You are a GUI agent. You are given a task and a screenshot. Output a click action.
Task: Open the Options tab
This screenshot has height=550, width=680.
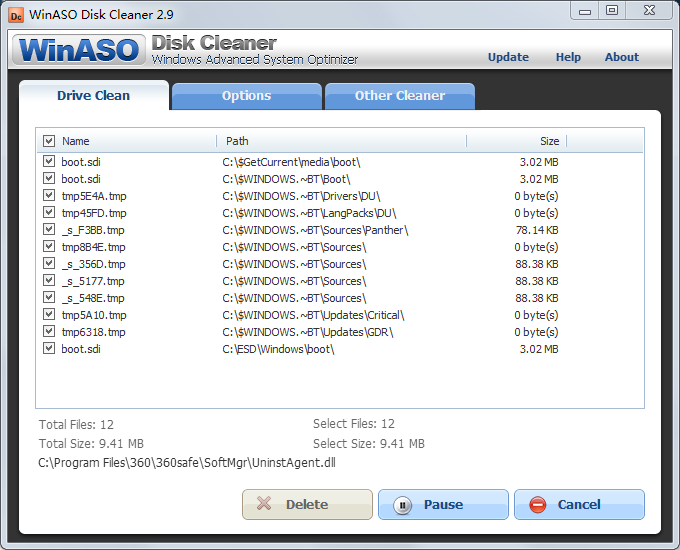(x=246, y=96)
